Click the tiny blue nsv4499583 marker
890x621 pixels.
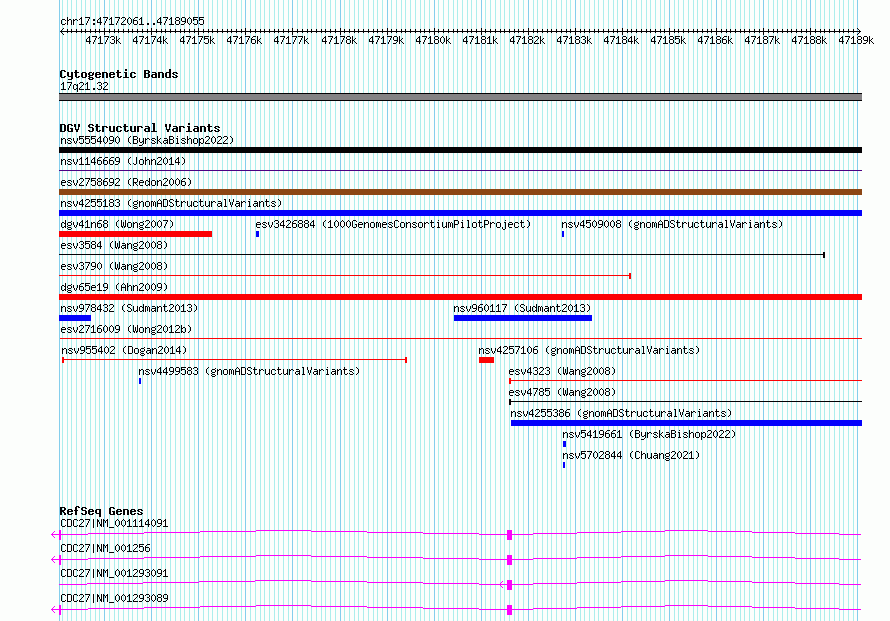[x=140, y=381]
